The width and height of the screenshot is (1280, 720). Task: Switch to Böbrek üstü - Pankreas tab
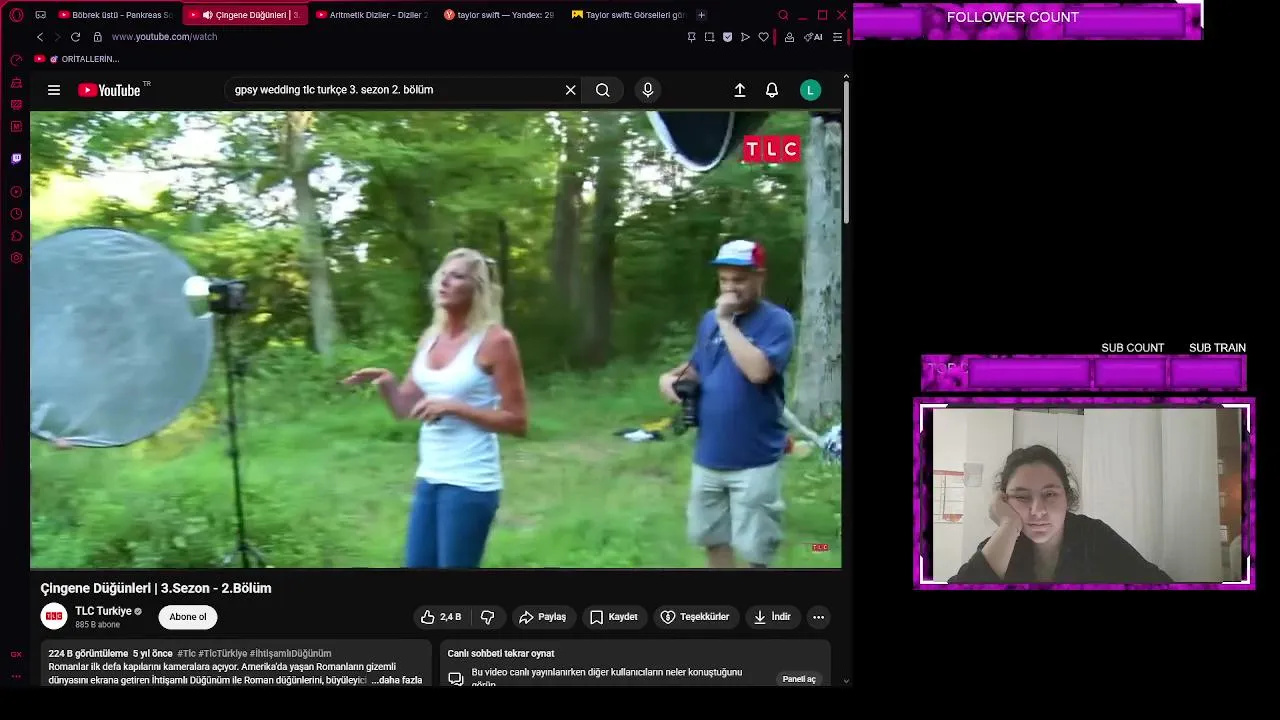pyautogui.click(x=115, y=15)
